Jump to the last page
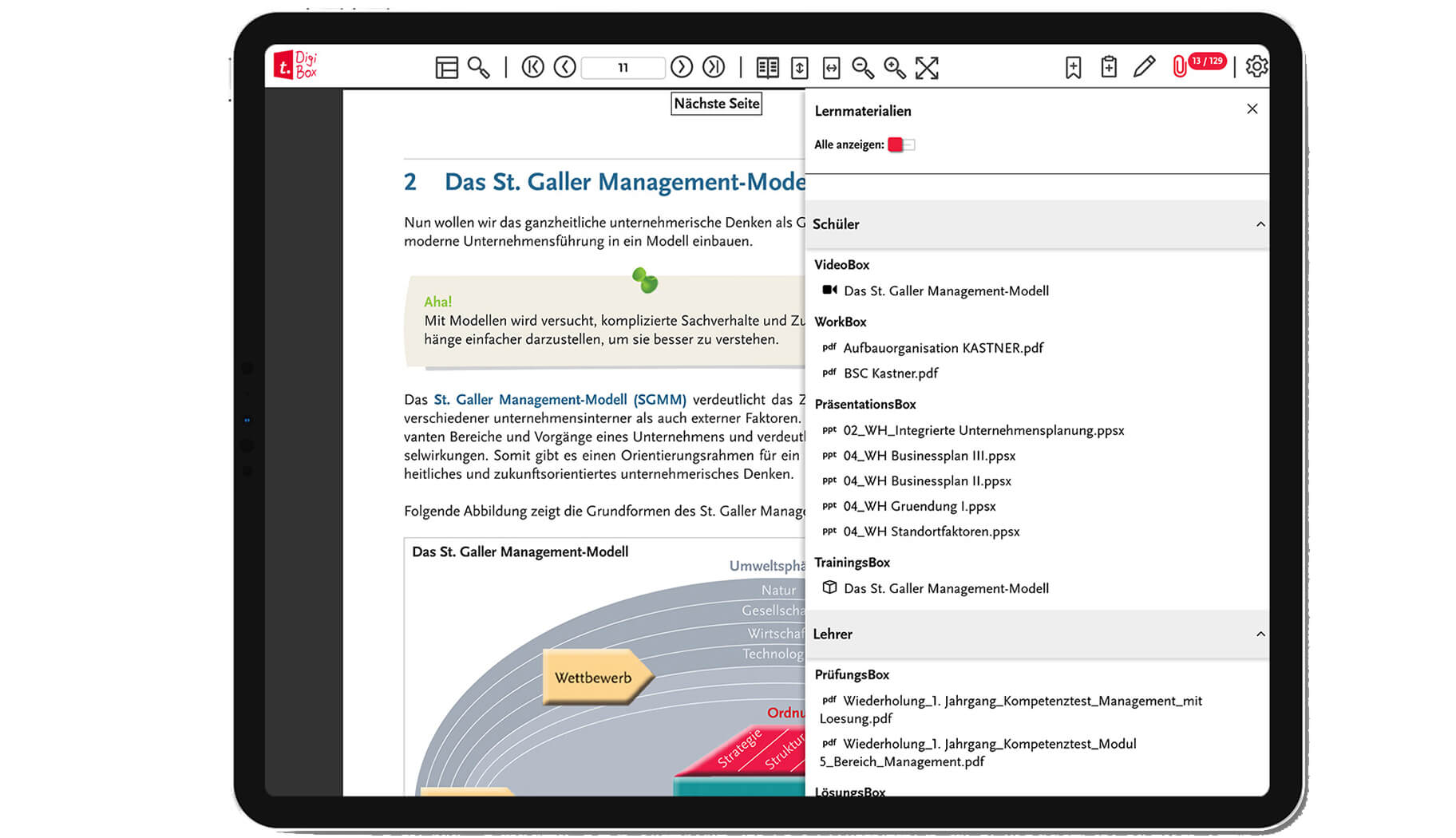The image size is (1456, 838). click(714, 68)
